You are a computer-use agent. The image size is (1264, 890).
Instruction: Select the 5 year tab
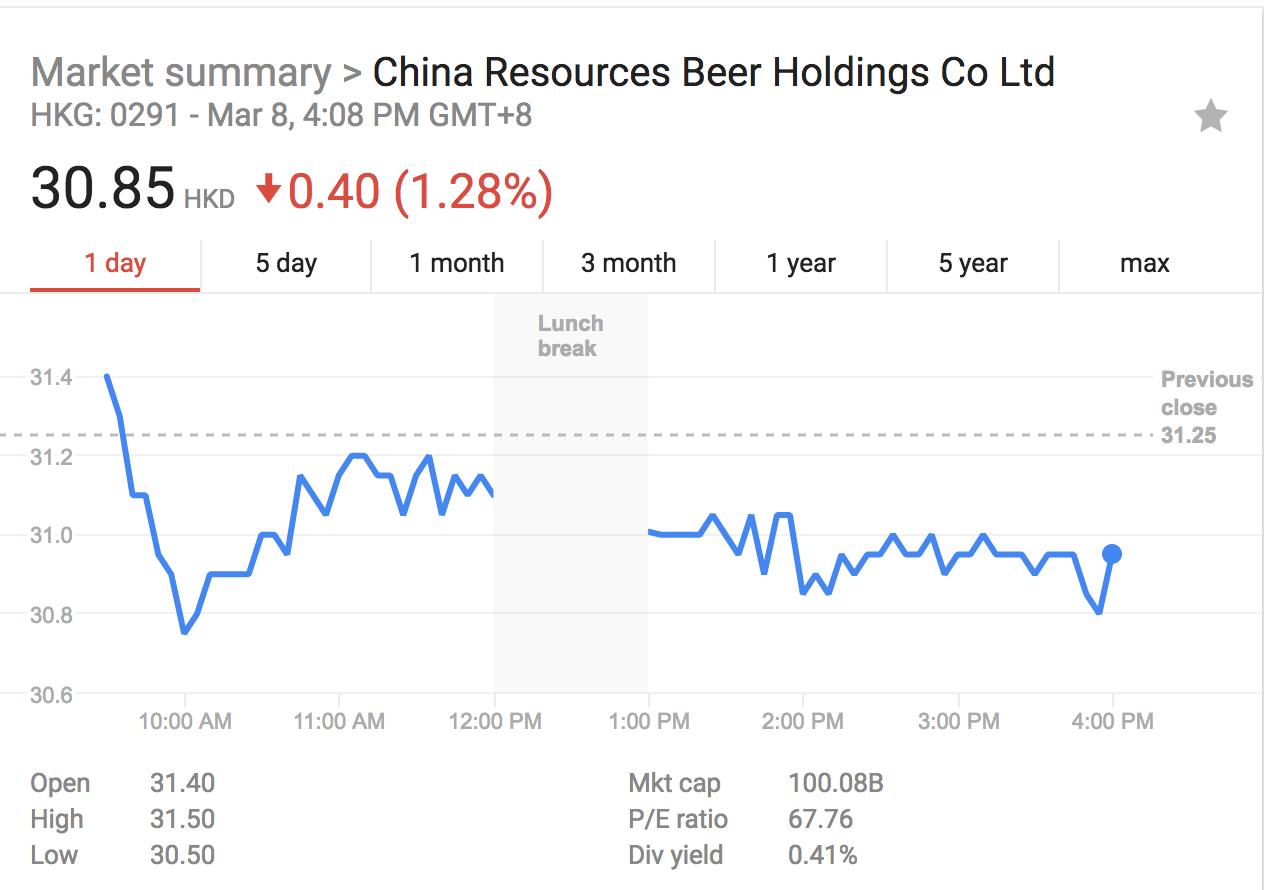coord(972,264)
